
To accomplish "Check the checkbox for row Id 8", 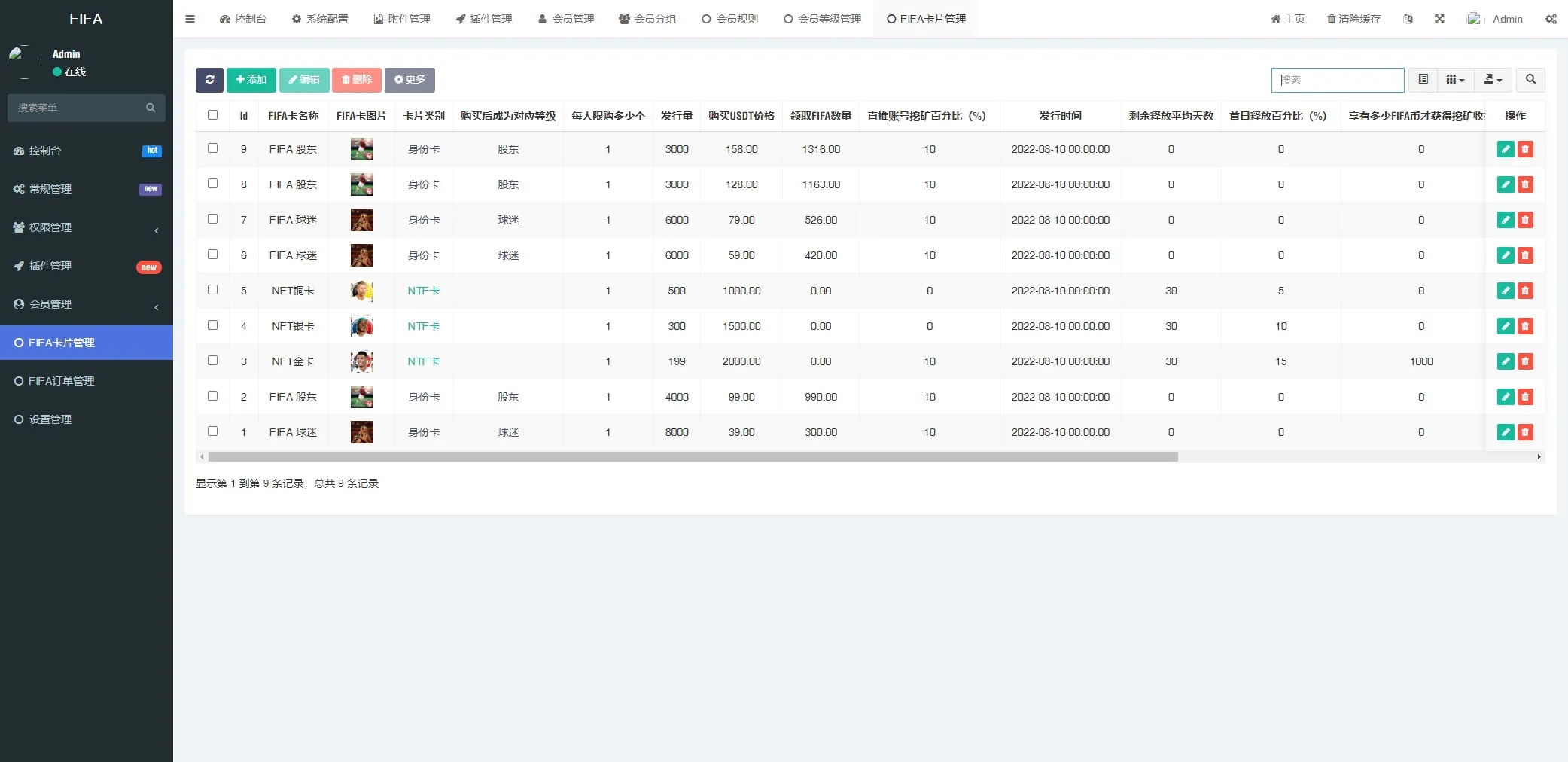I will coord(212,184).
